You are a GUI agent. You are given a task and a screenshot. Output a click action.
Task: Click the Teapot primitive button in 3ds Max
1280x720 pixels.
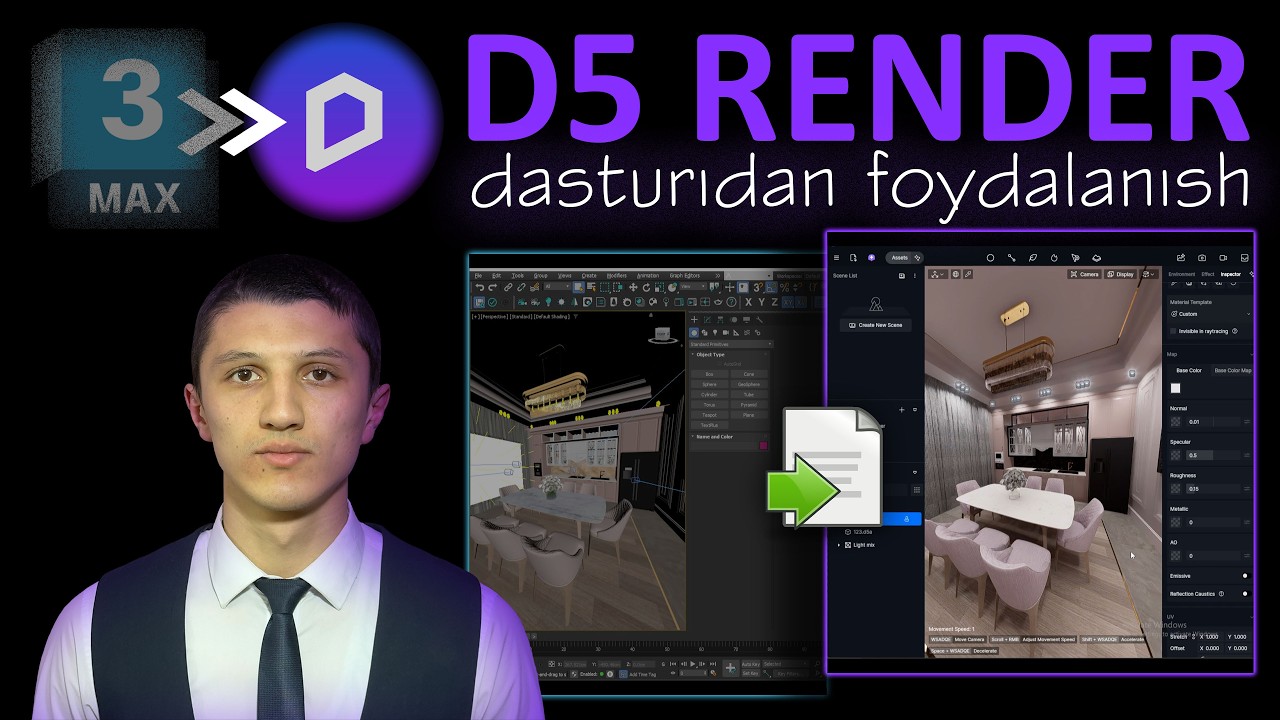click(x=709, y=415)
